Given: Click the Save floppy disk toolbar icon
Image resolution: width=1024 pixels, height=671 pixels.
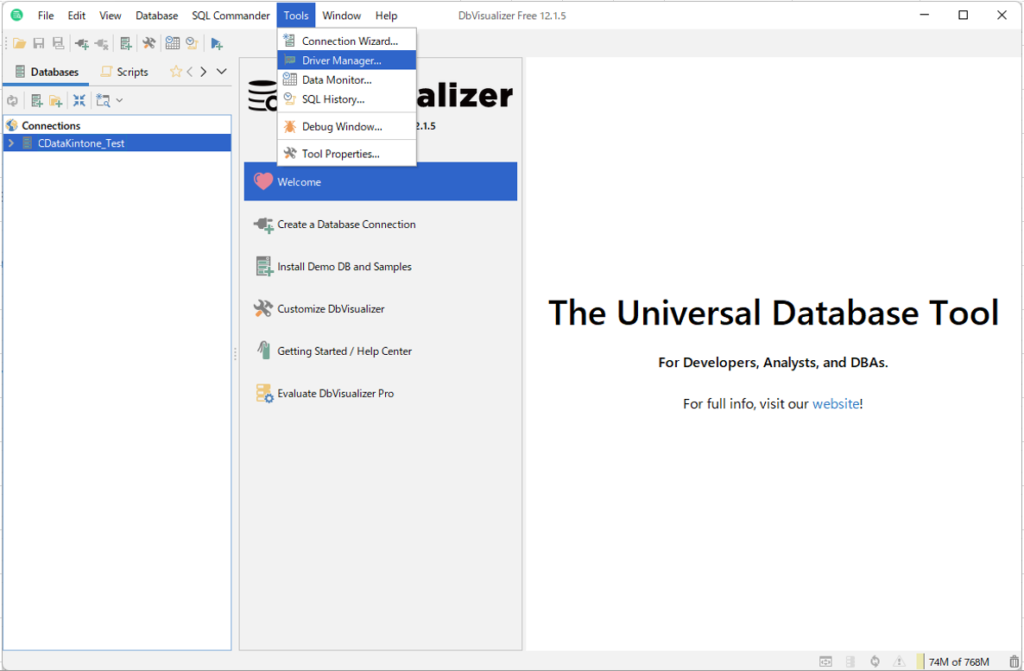Looking at the screenshot, I should coord(39,44).
